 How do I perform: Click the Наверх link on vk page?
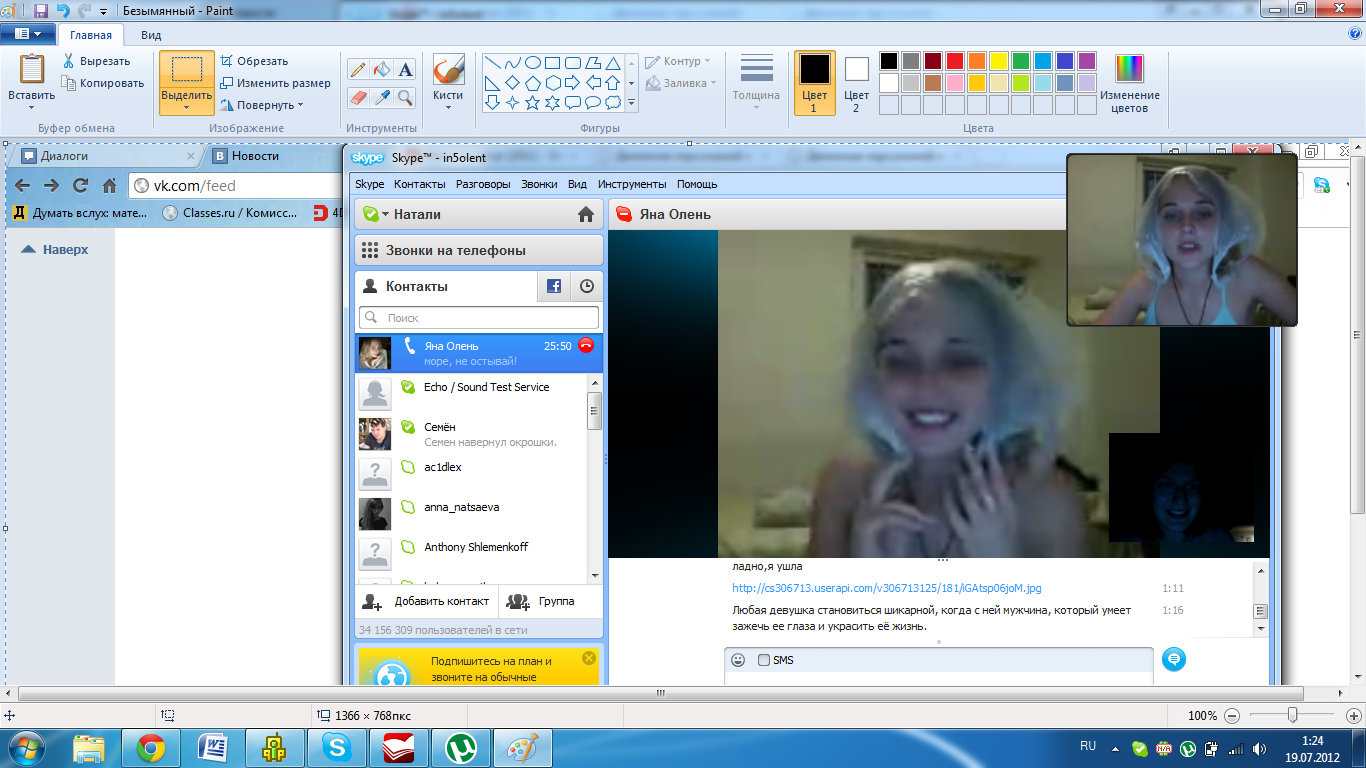pyautogui.click(x=56, y=249)
